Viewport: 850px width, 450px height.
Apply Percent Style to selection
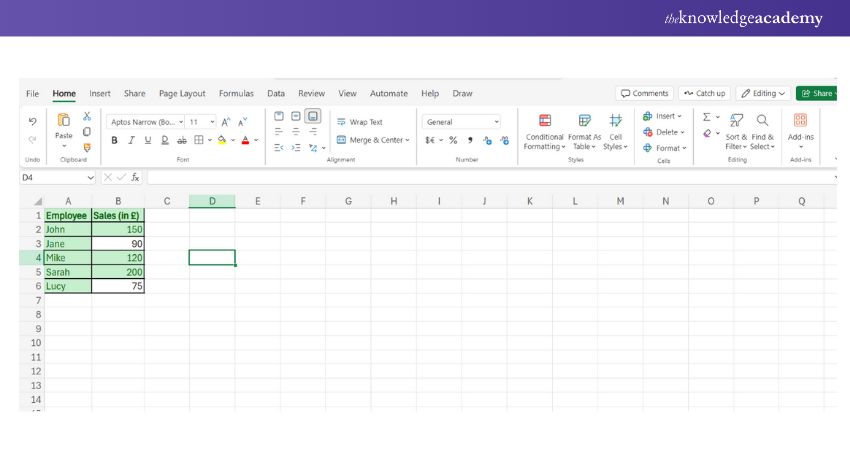click(x=453, y=141)
